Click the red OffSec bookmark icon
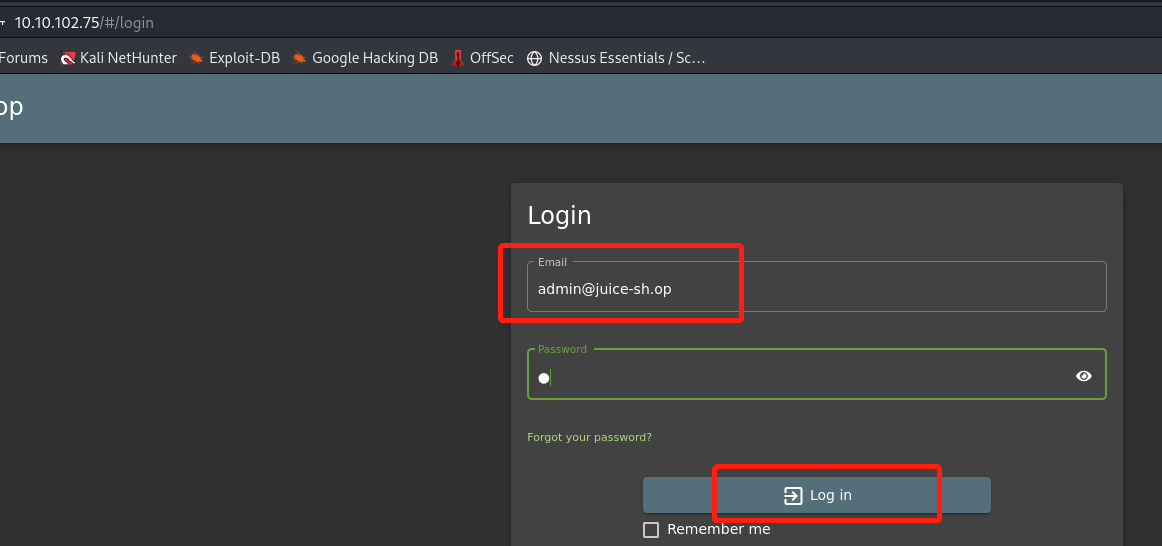The image size is (1162, 546). point(457,58)
